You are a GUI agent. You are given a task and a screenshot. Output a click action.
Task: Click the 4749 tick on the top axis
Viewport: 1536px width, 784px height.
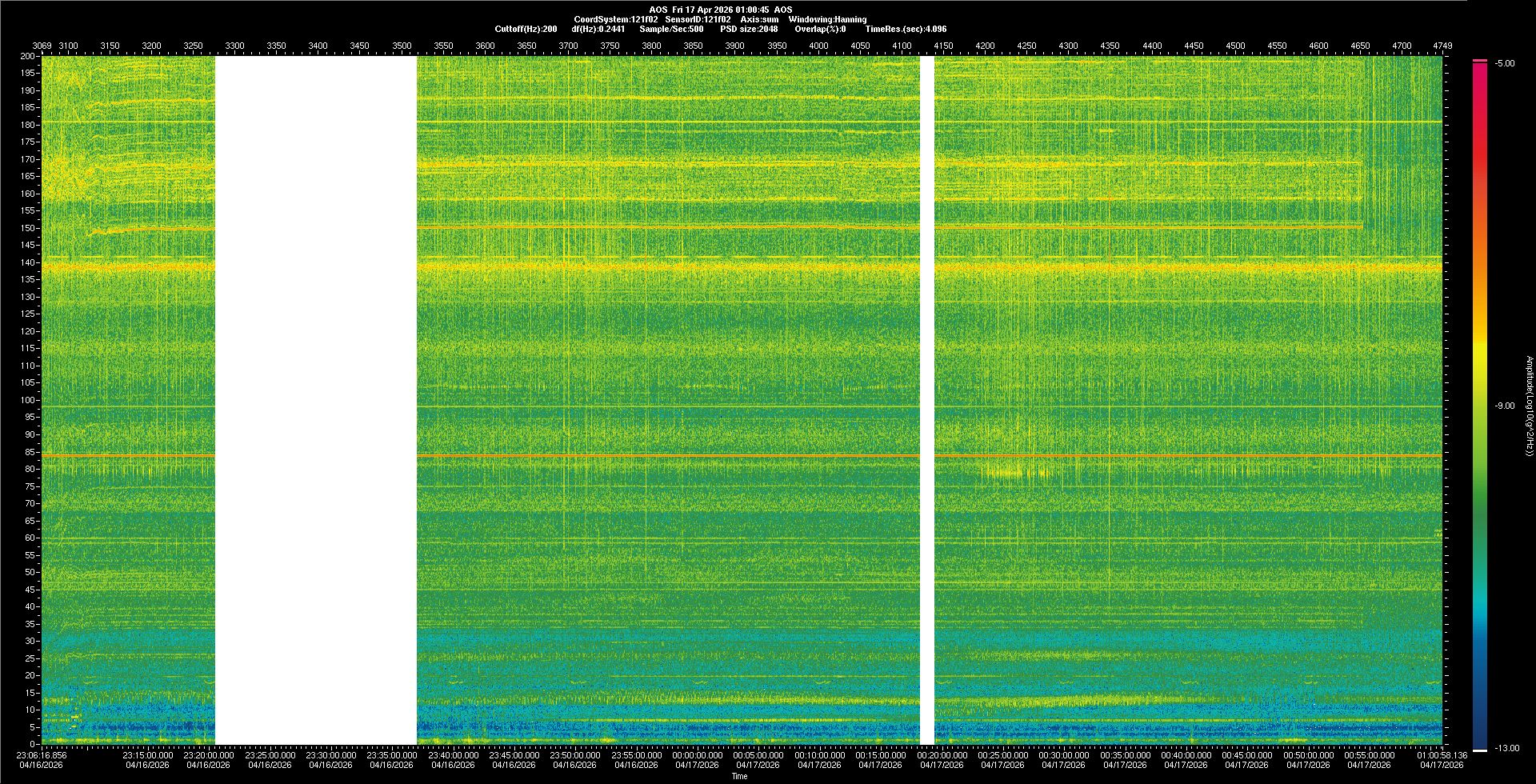(x=1442, y=46)
